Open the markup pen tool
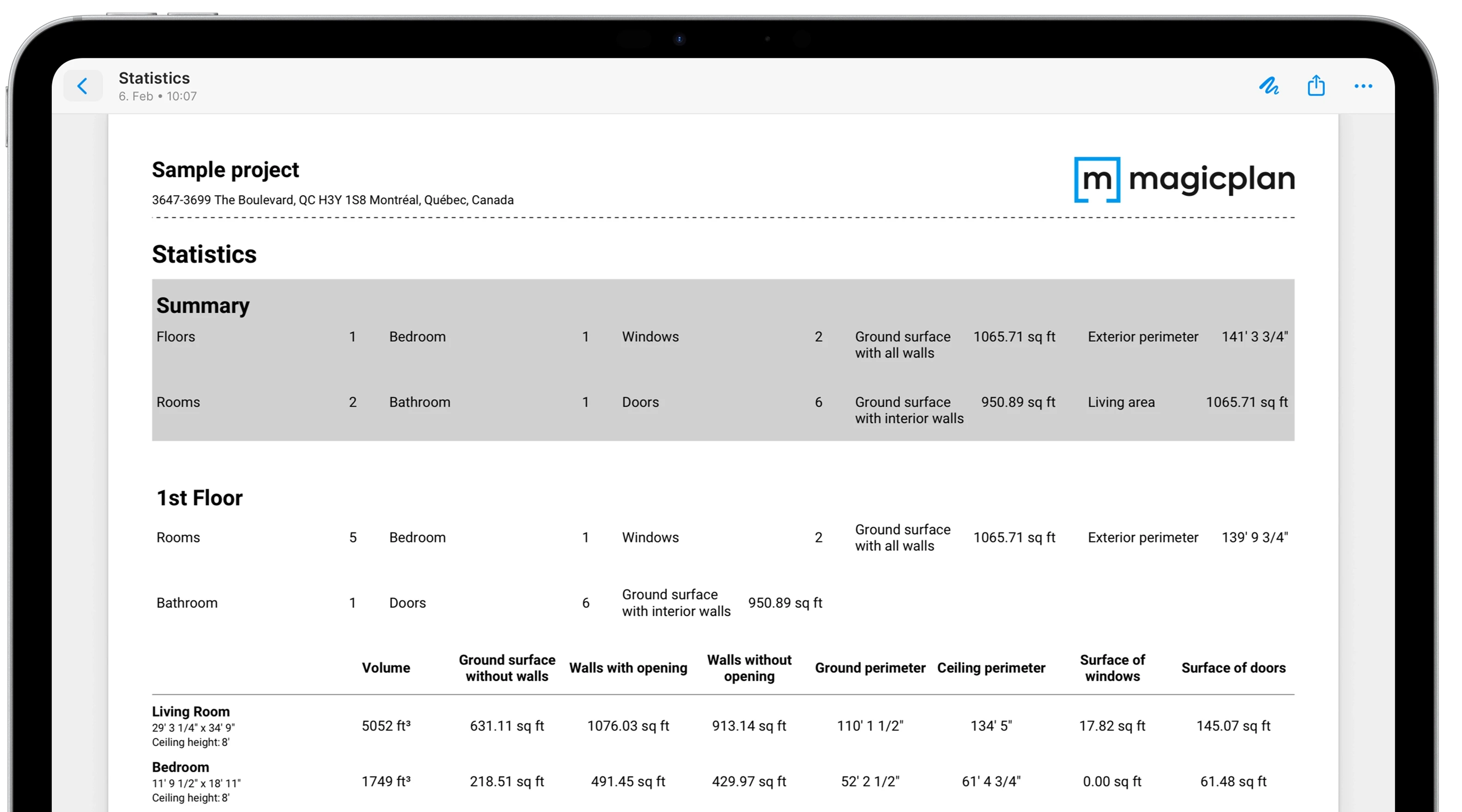This screenshot has height=812, width=1462. [1268, 86]
